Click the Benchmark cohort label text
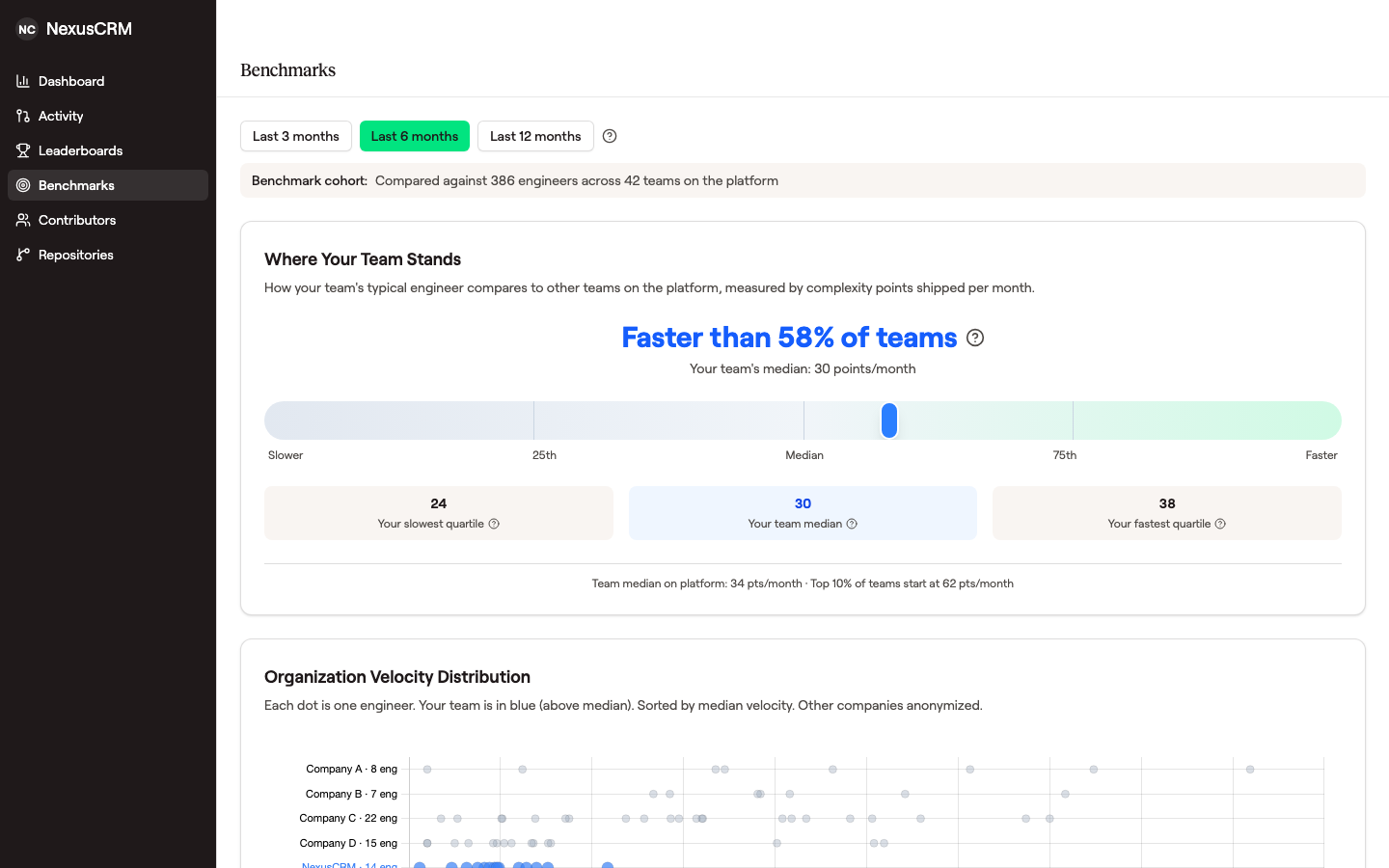 (310, 180)
